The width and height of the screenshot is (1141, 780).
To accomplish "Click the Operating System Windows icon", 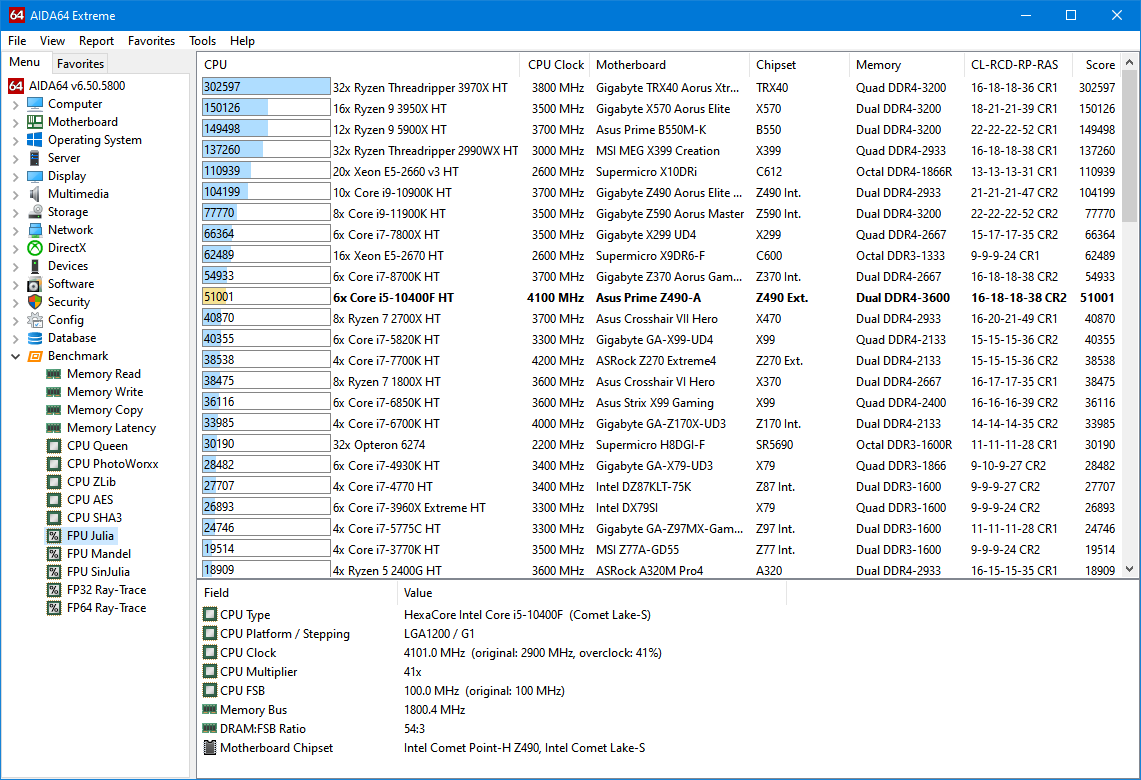I will coord(35,140).
